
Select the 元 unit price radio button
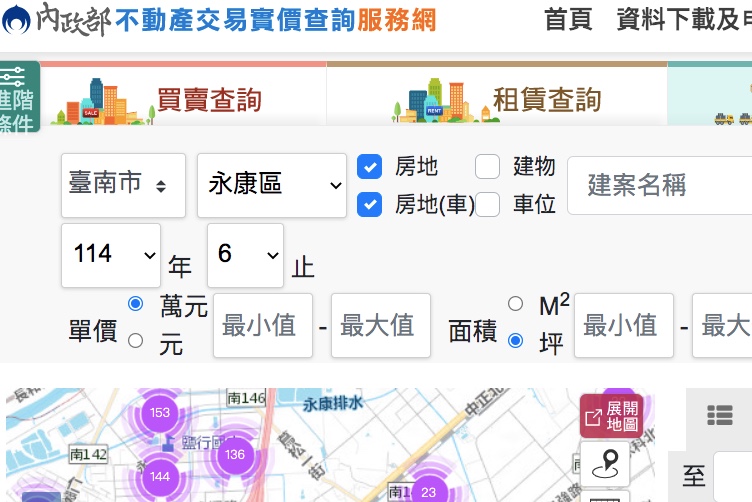tap(136, 341)
